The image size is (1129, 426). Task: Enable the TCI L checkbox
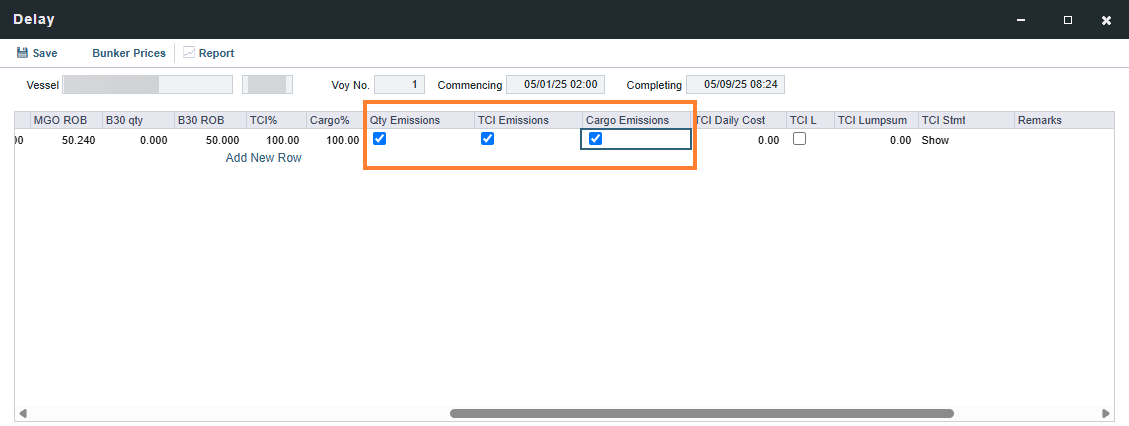tap(799, 139)
